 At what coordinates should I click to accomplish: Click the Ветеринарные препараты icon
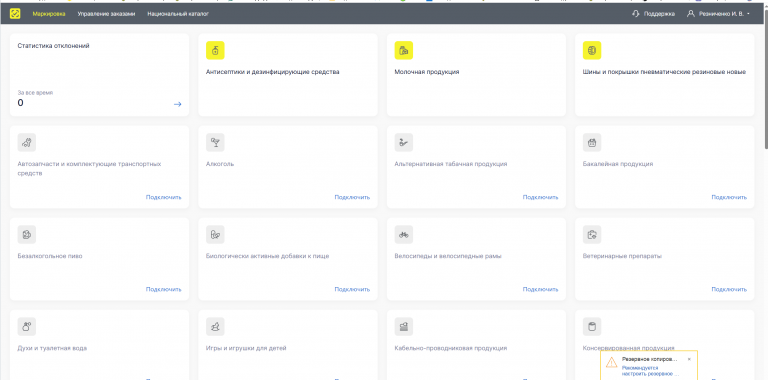[592, 235]
